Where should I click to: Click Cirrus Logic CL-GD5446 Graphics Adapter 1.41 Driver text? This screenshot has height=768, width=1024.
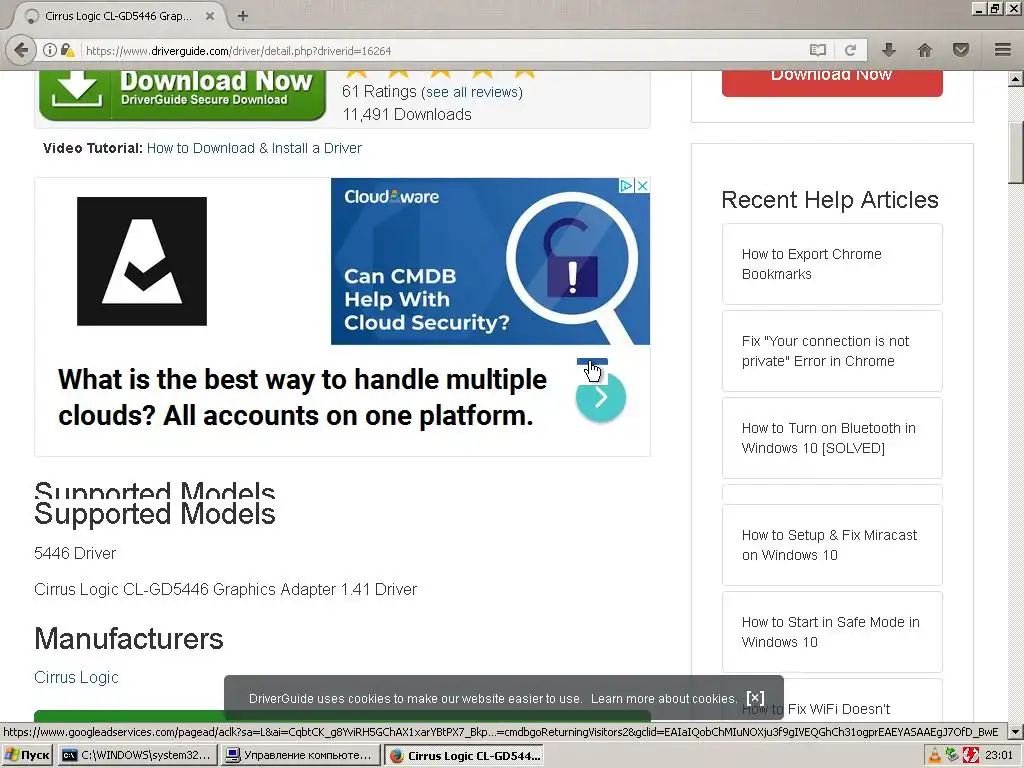[x=225, y=589]
